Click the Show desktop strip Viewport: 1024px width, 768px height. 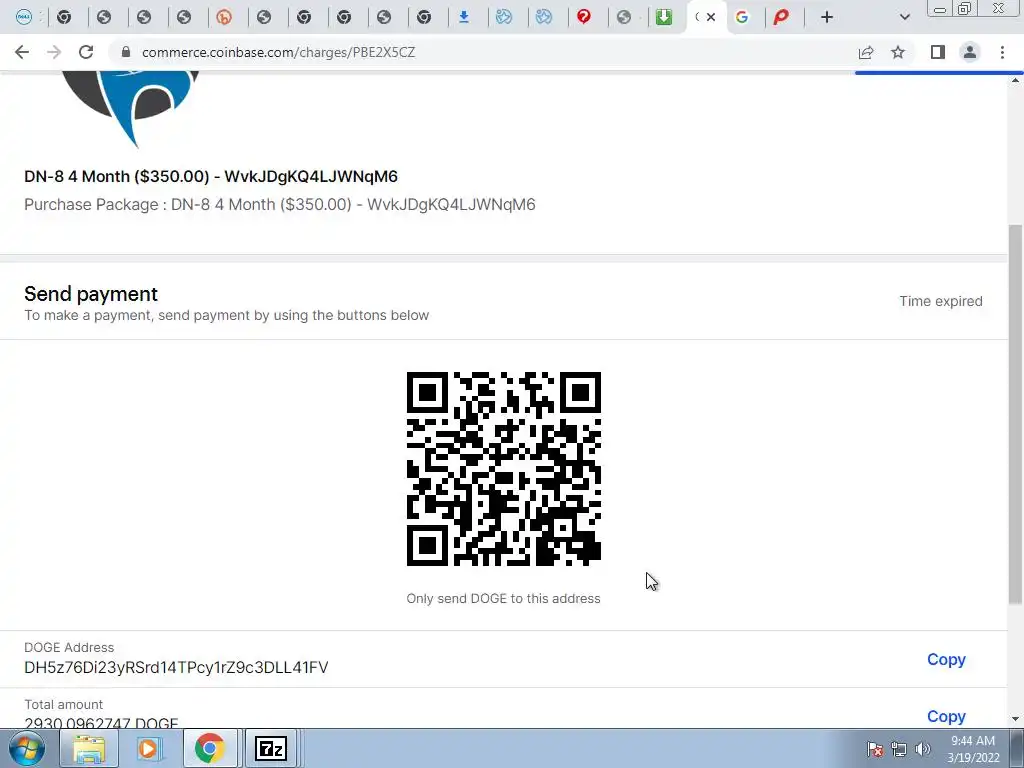point(1018,748)
